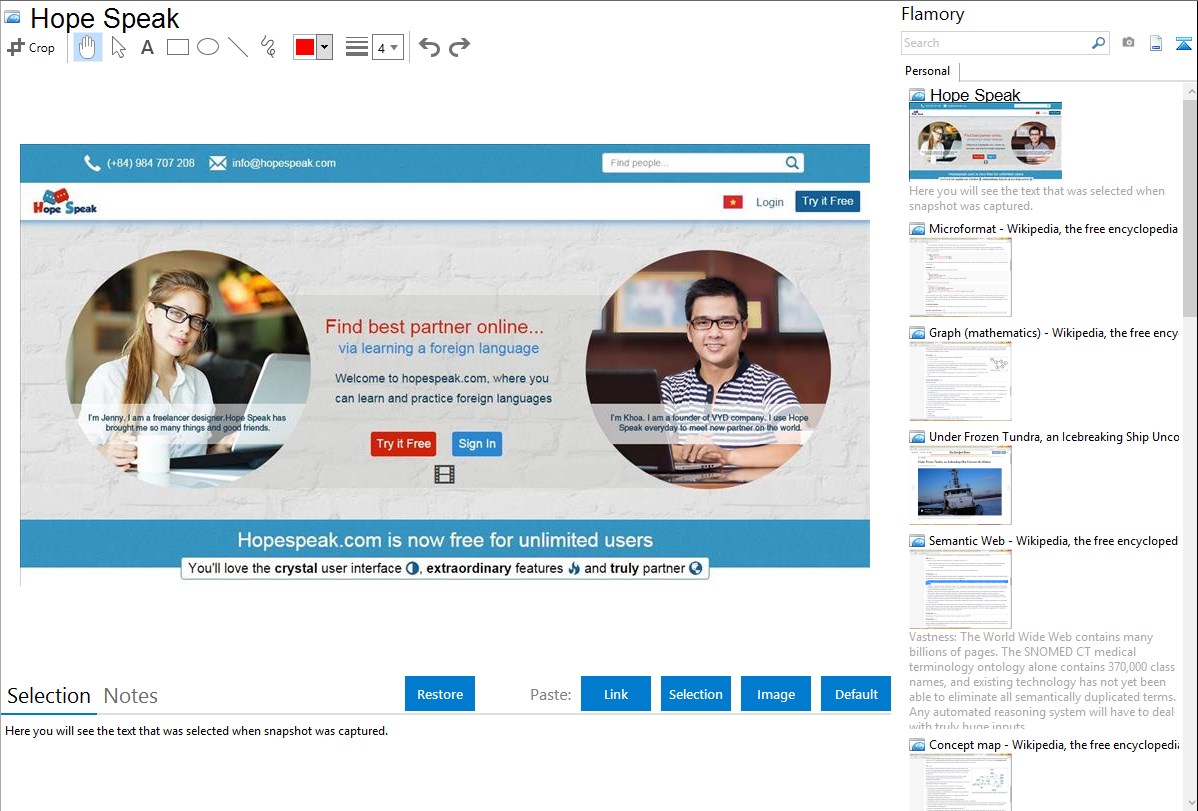The width and height of the screenshot is (1198, 811).
Task: Click the Login link
Action: click(x=769, y=202)
